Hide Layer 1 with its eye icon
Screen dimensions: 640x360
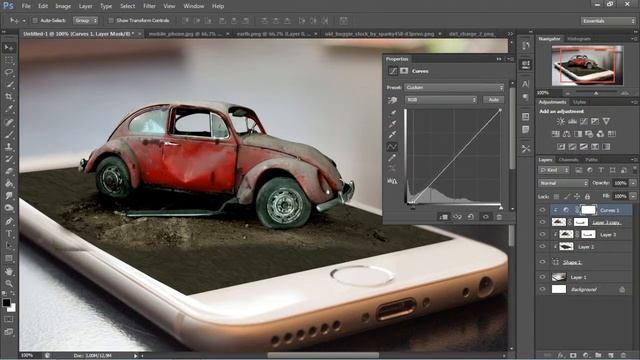coord(542,277)
